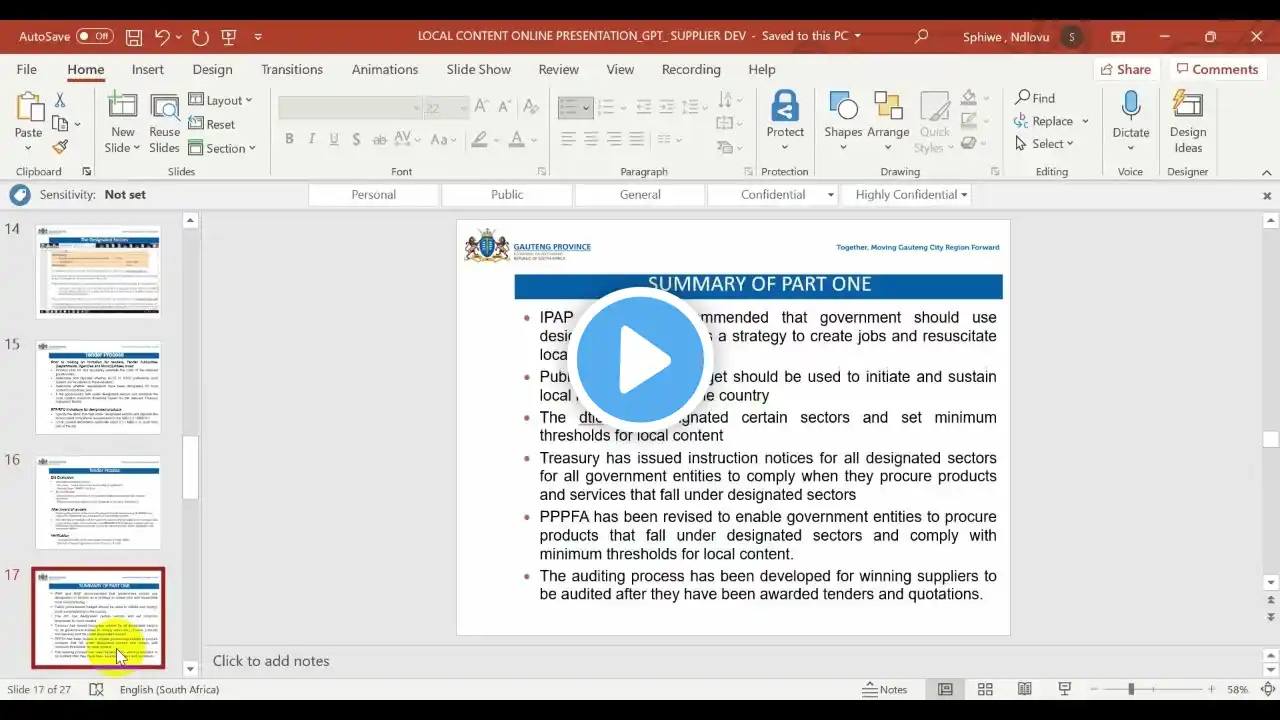Open Reading View from status bar

(1024, 689)
